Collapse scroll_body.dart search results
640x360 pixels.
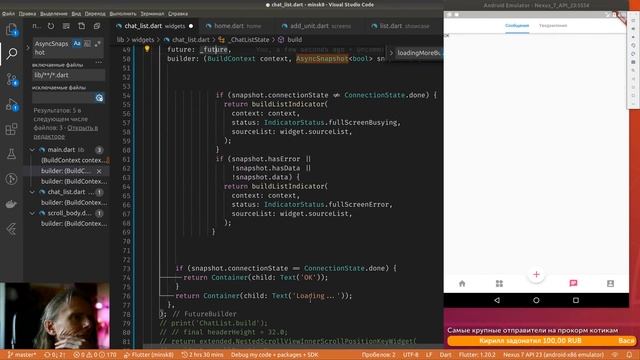click(32, 213)
